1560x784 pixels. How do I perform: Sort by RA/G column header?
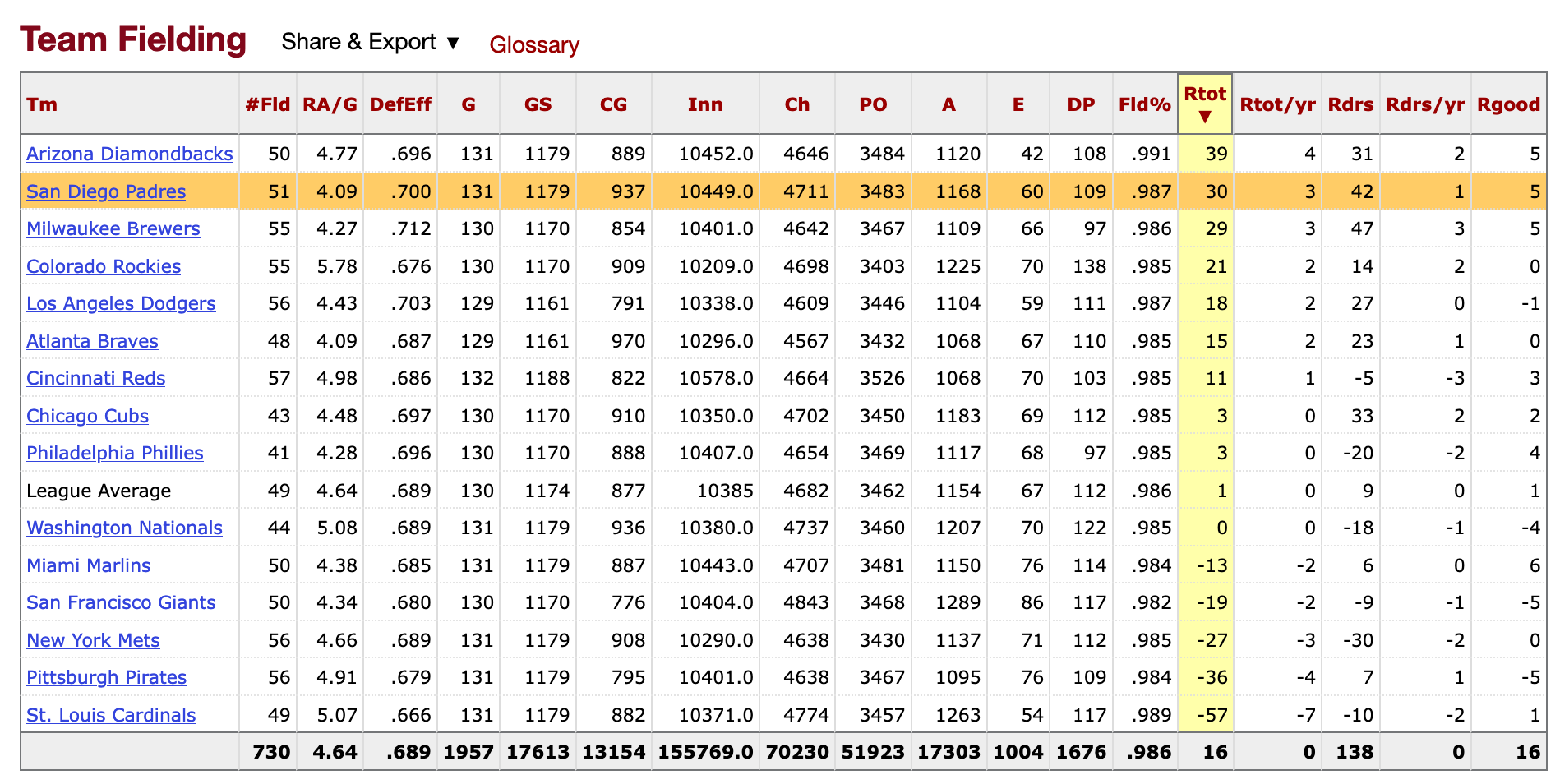pos(330,104)
